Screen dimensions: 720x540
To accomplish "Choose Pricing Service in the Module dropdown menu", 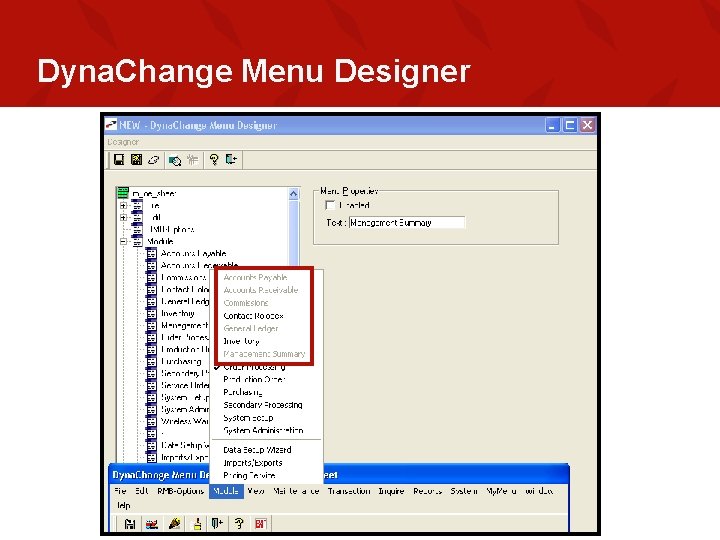I will coord(249,475).
